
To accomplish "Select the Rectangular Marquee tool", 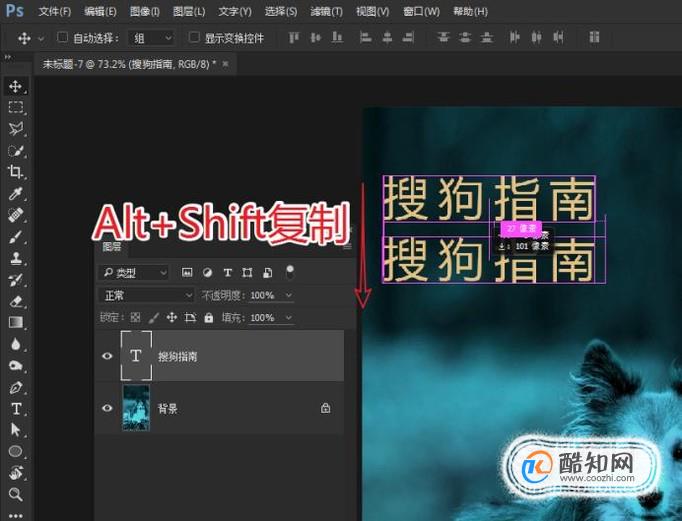I will coord(16,107).
